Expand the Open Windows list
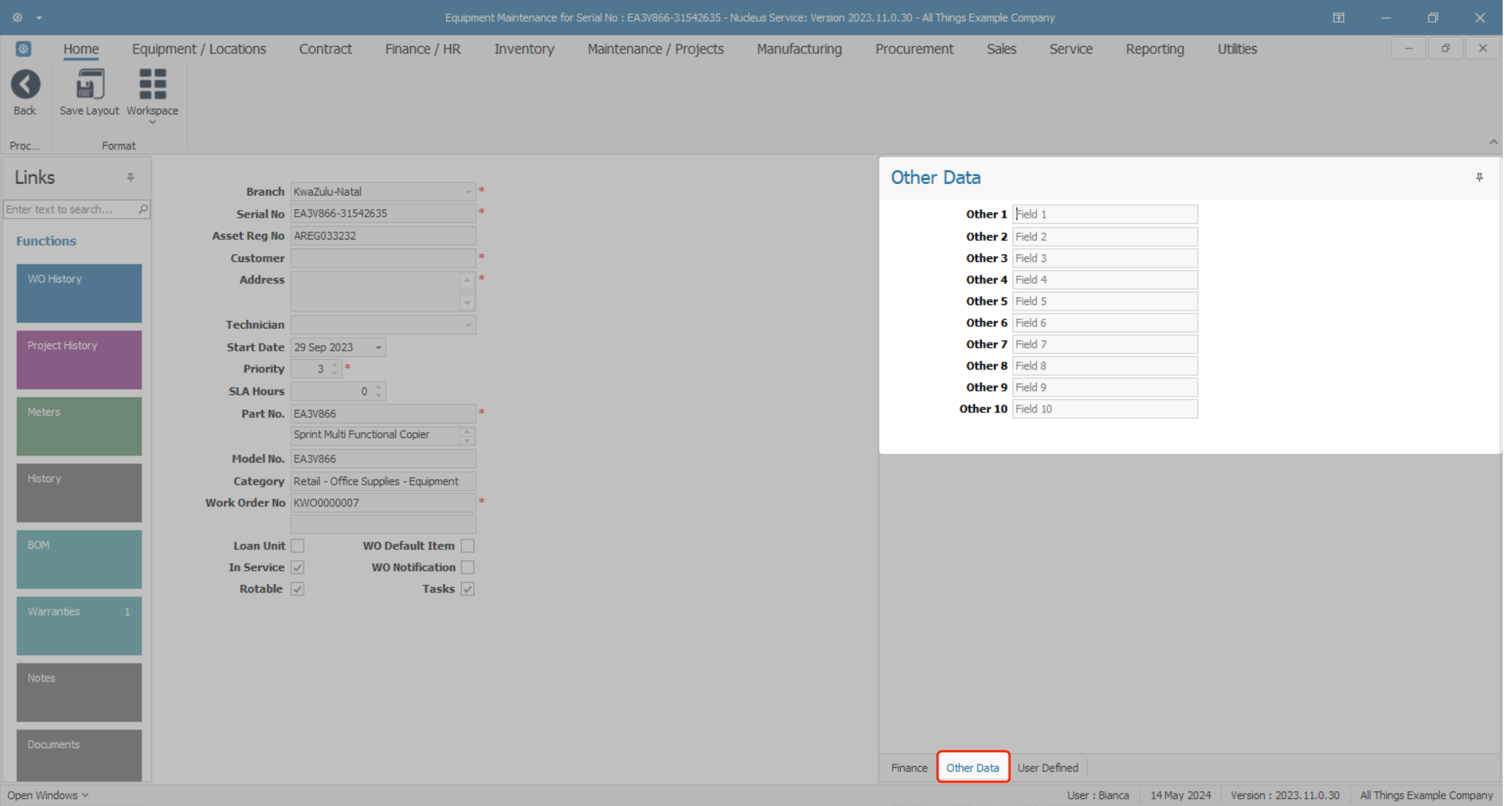This screenshot has width=1512, height=806. [48, 795]
